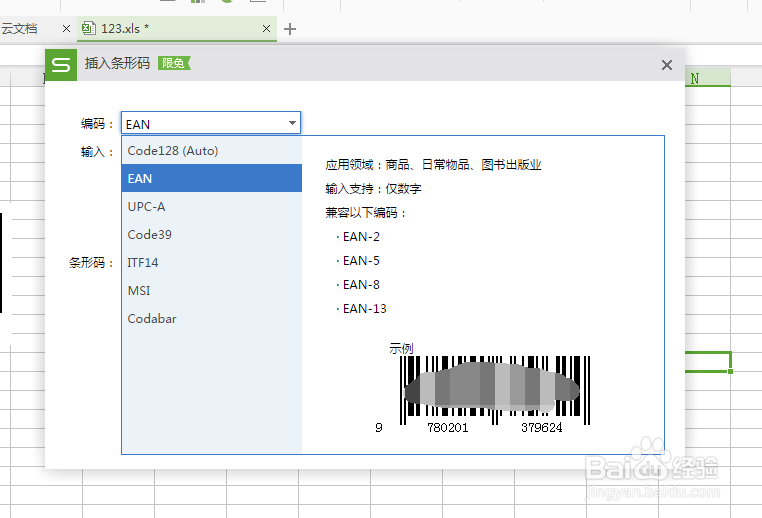762x518 pixels.
Task: Open the 编码 encoding combo box
Action: click(211, 123)
